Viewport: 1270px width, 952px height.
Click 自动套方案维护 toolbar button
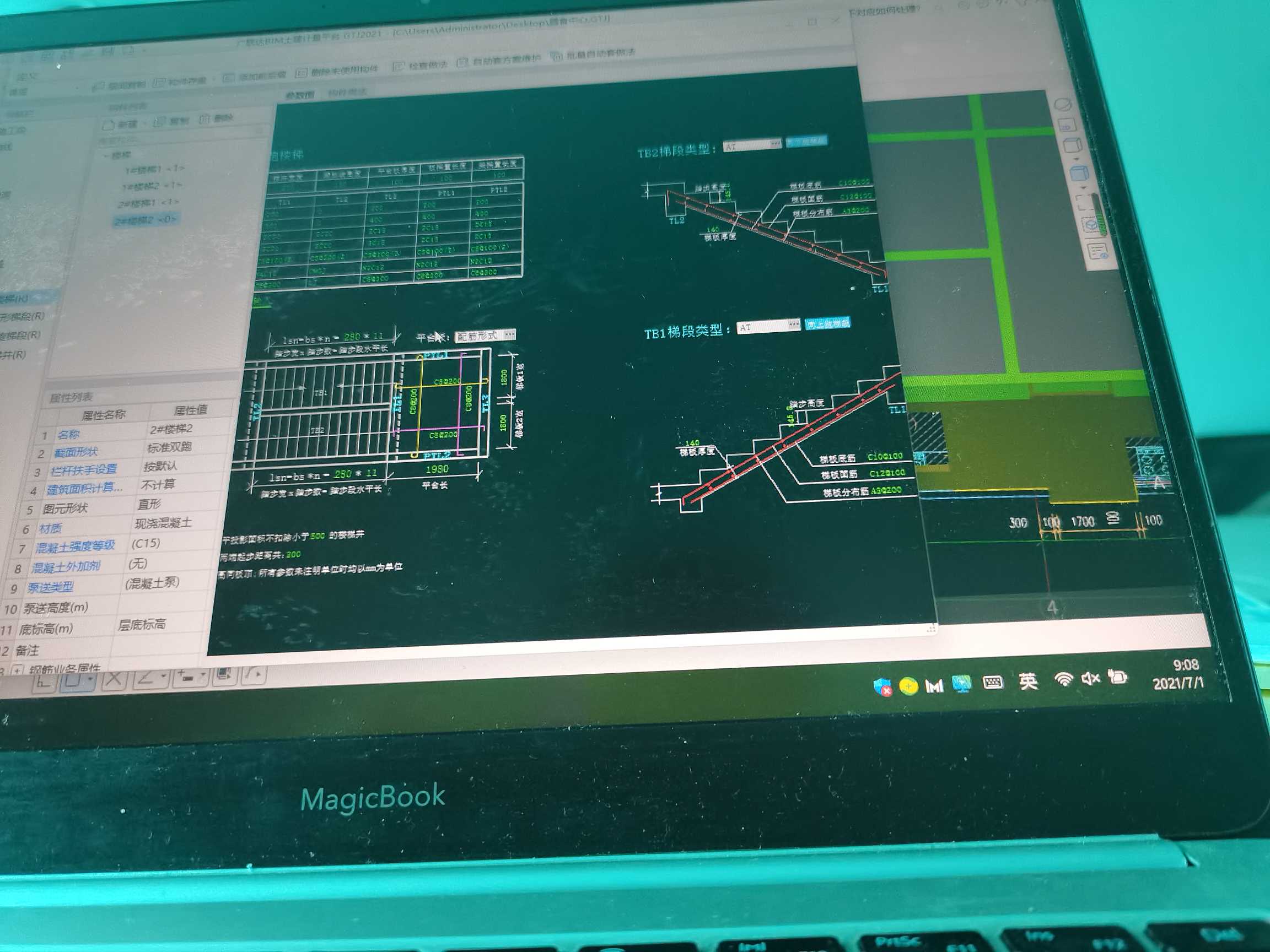[x=498, y=60]
